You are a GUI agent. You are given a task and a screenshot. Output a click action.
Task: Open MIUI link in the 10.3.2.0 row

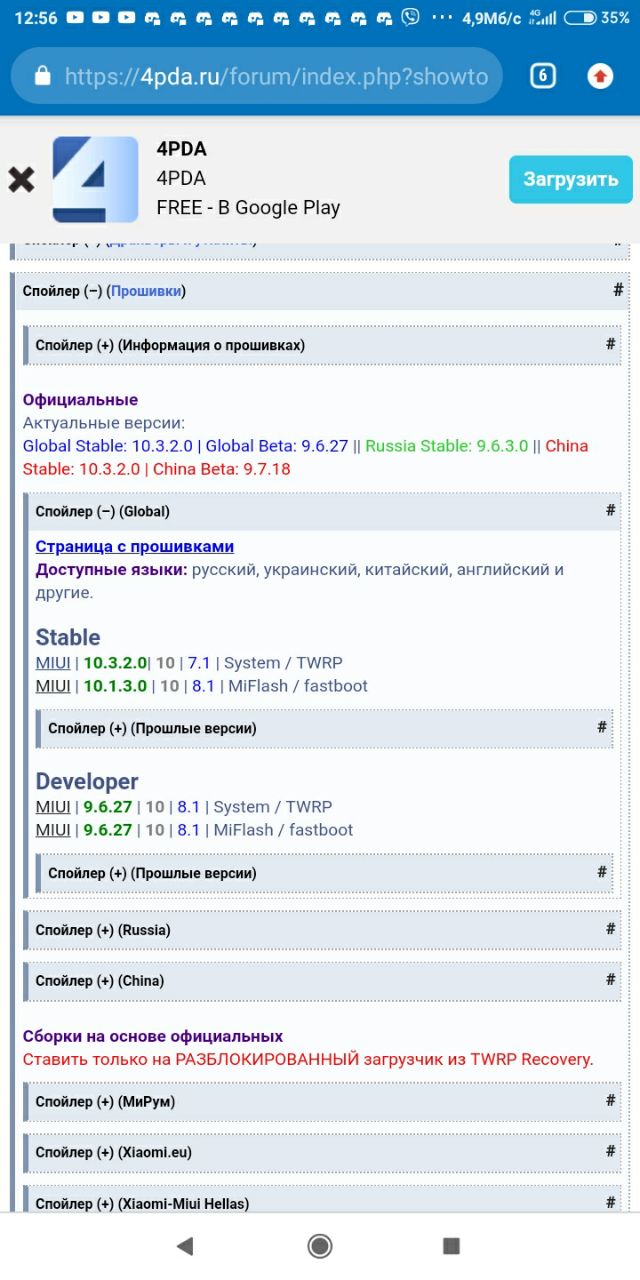click(53, 663)
